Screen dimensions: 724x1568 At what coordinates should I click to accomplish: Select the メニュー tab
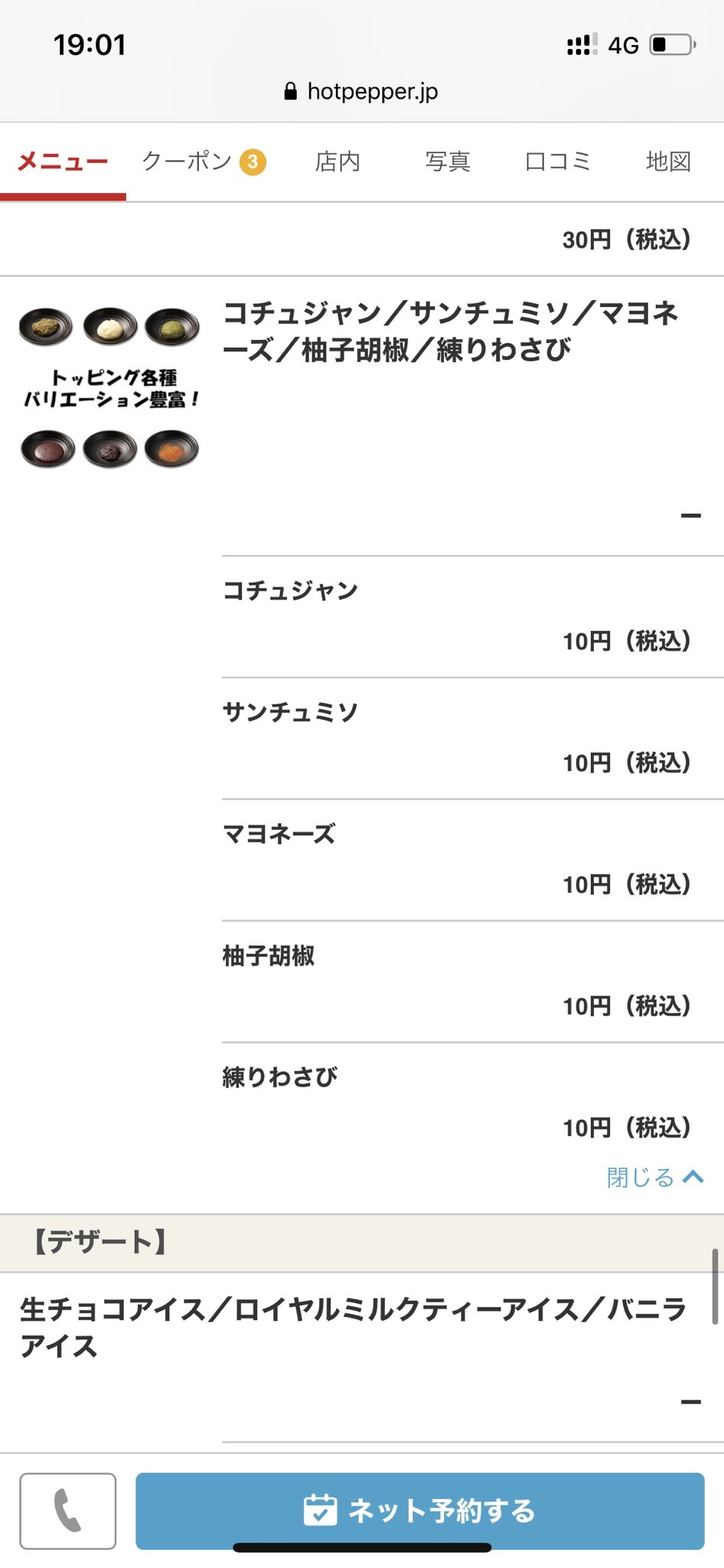coord(63,162)
